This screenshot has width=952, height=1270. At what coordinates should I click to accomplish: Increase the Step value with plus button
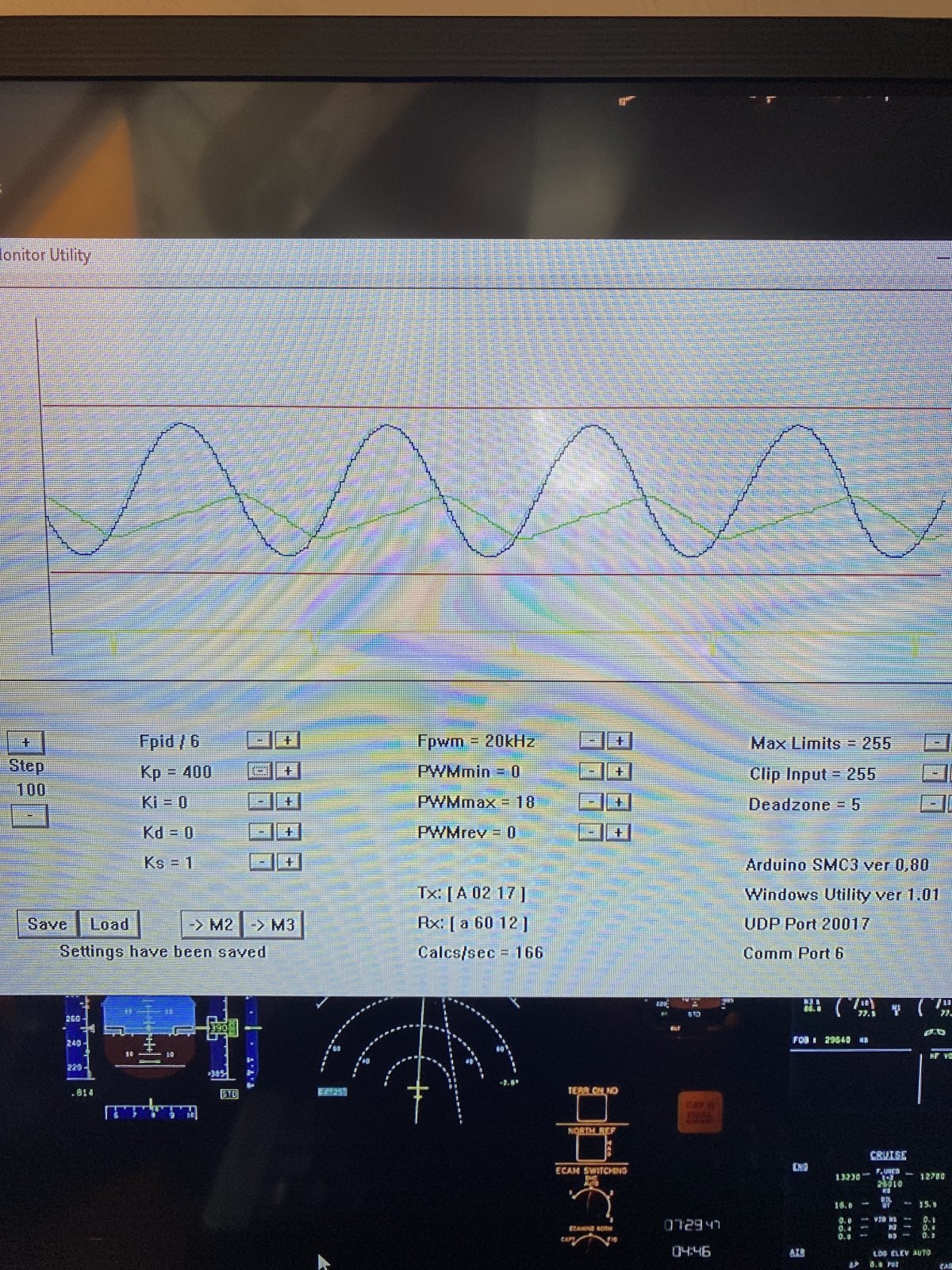coord(26,742)
